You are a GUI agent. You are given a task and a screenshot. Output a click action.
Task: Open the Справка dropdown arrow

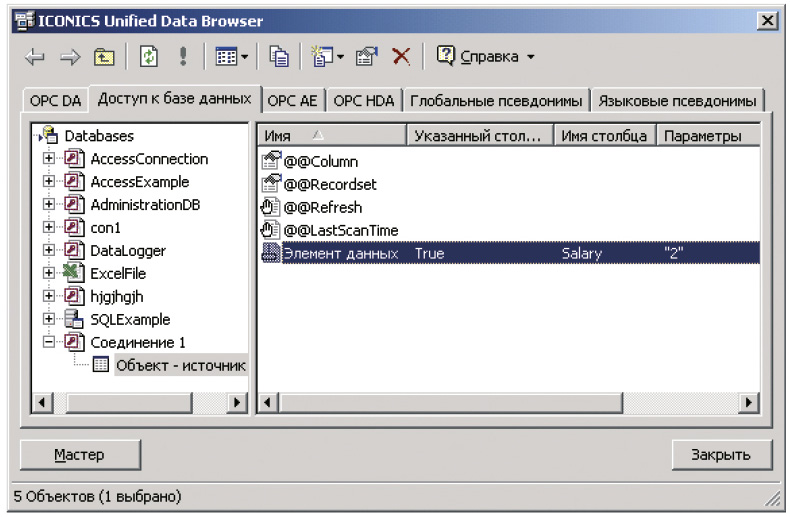tap(531, 57)
